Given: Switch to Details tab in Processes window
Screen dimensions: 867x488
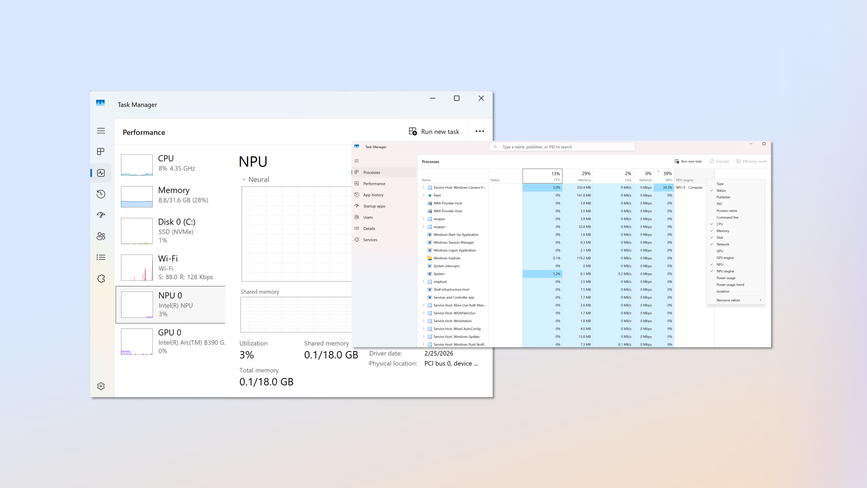Looking at the screenshot, I should 384,228.
